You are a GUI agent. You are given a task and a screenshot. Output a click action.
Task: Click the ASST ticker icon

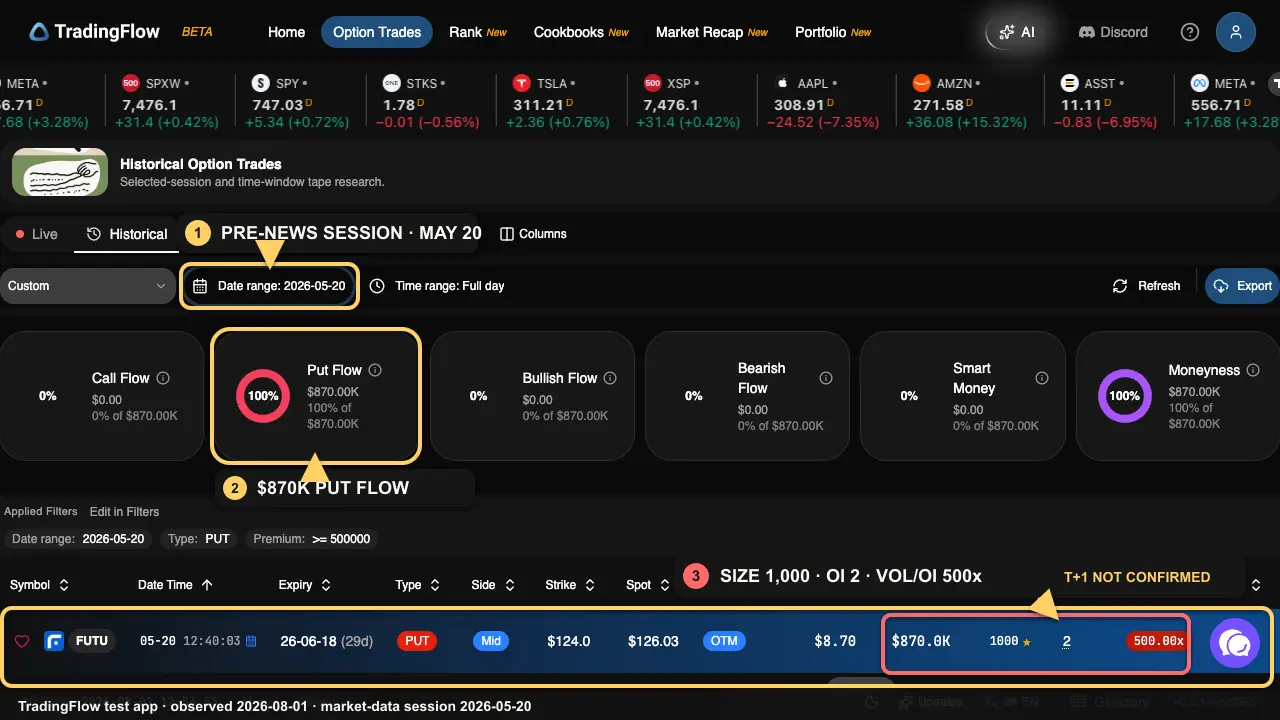click(1070, 83)
